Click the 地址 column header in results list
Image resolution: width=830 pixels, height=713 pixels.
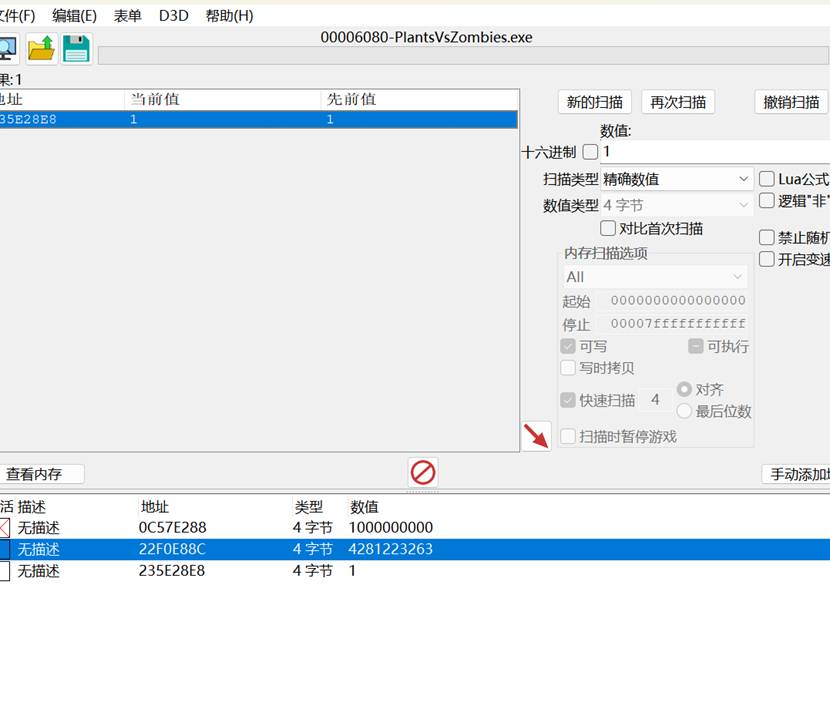click(x=62, y=99)
